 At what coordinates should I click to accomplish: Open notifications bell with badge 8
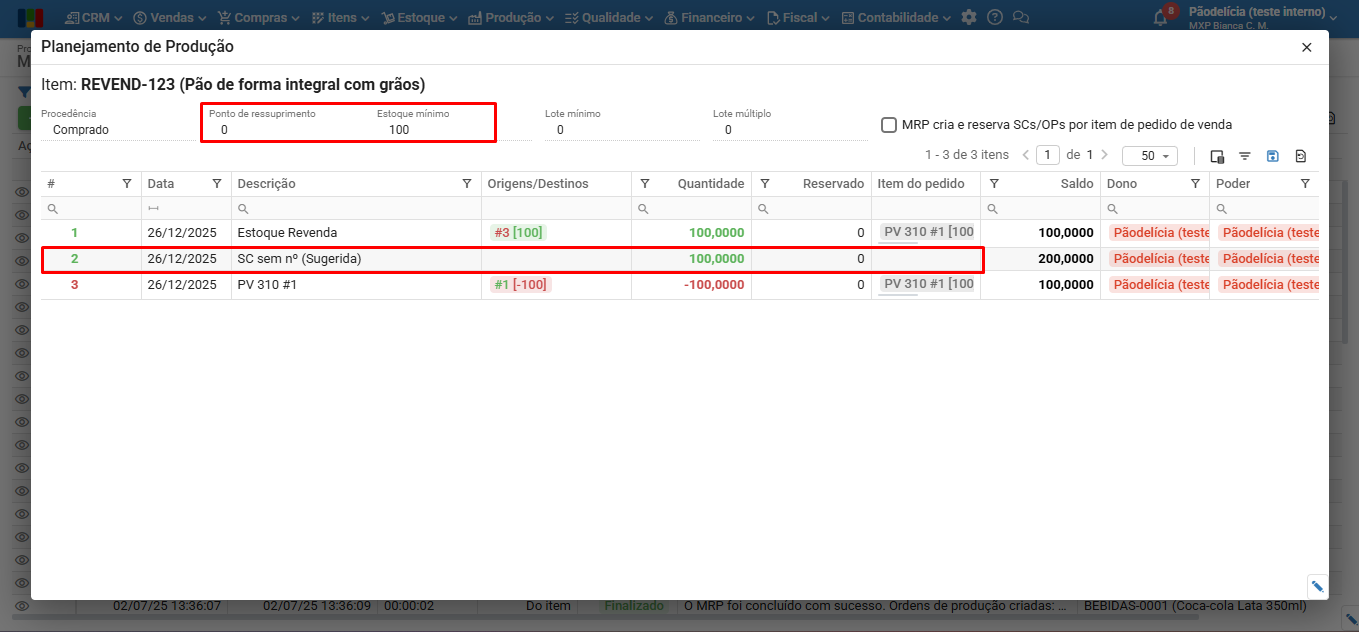click(x=1161, y=17)
